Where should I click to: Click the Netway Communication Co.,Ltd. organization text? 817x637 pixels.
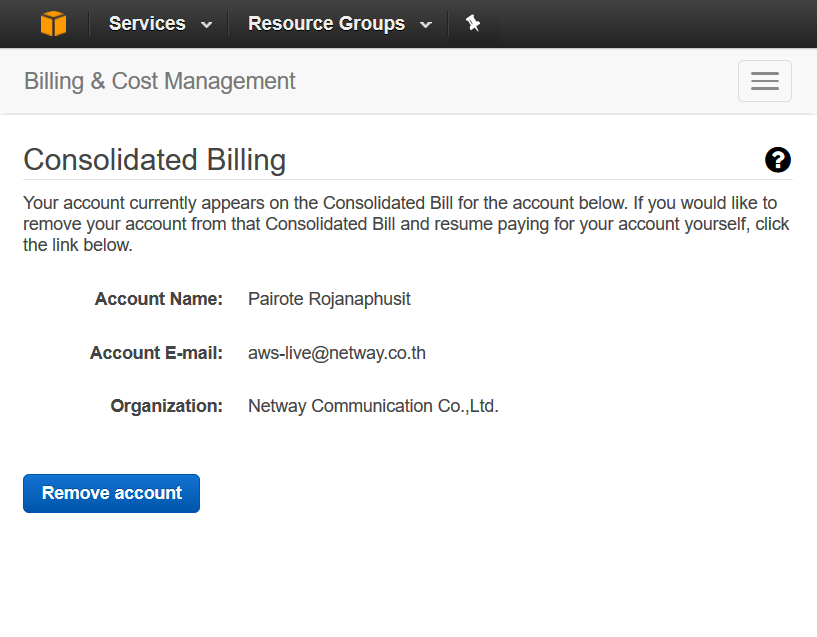tap(373, 406)
